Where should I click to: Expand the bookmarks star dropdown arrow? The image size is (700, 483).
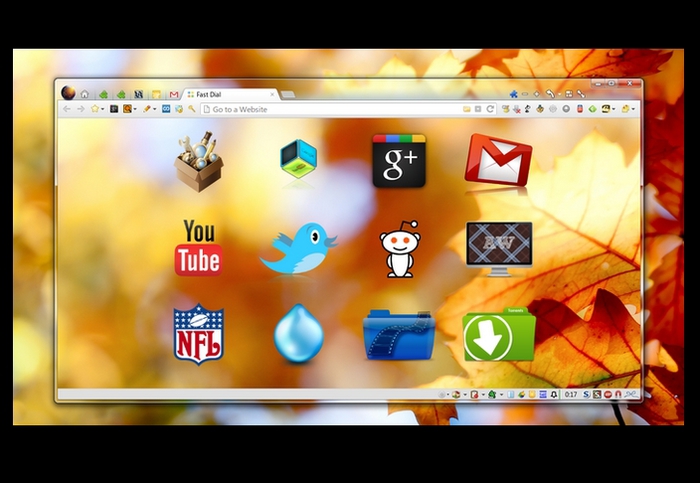click(x=102, y=109)
